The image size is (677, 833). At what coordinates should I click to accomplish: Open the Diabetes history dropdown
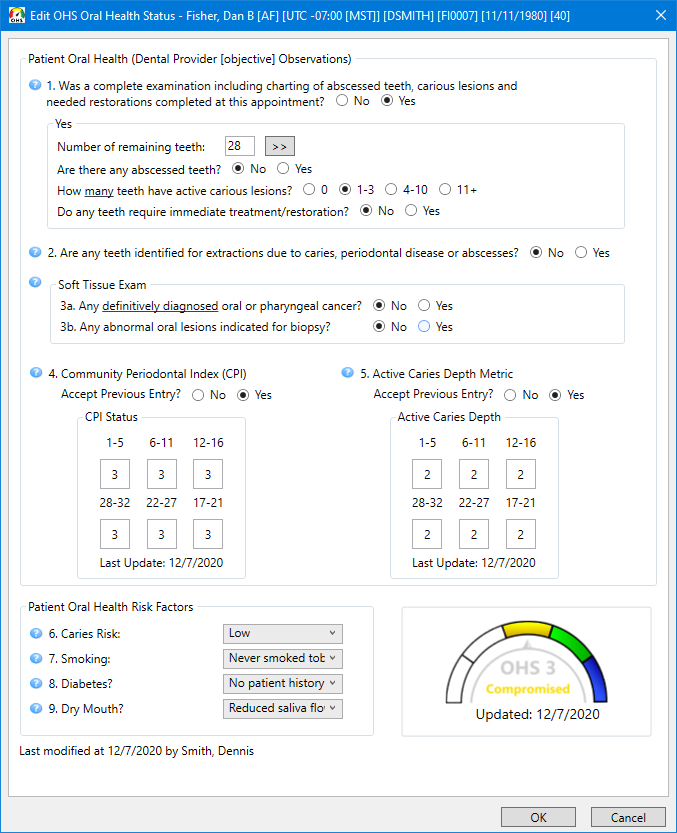(283, 683)
